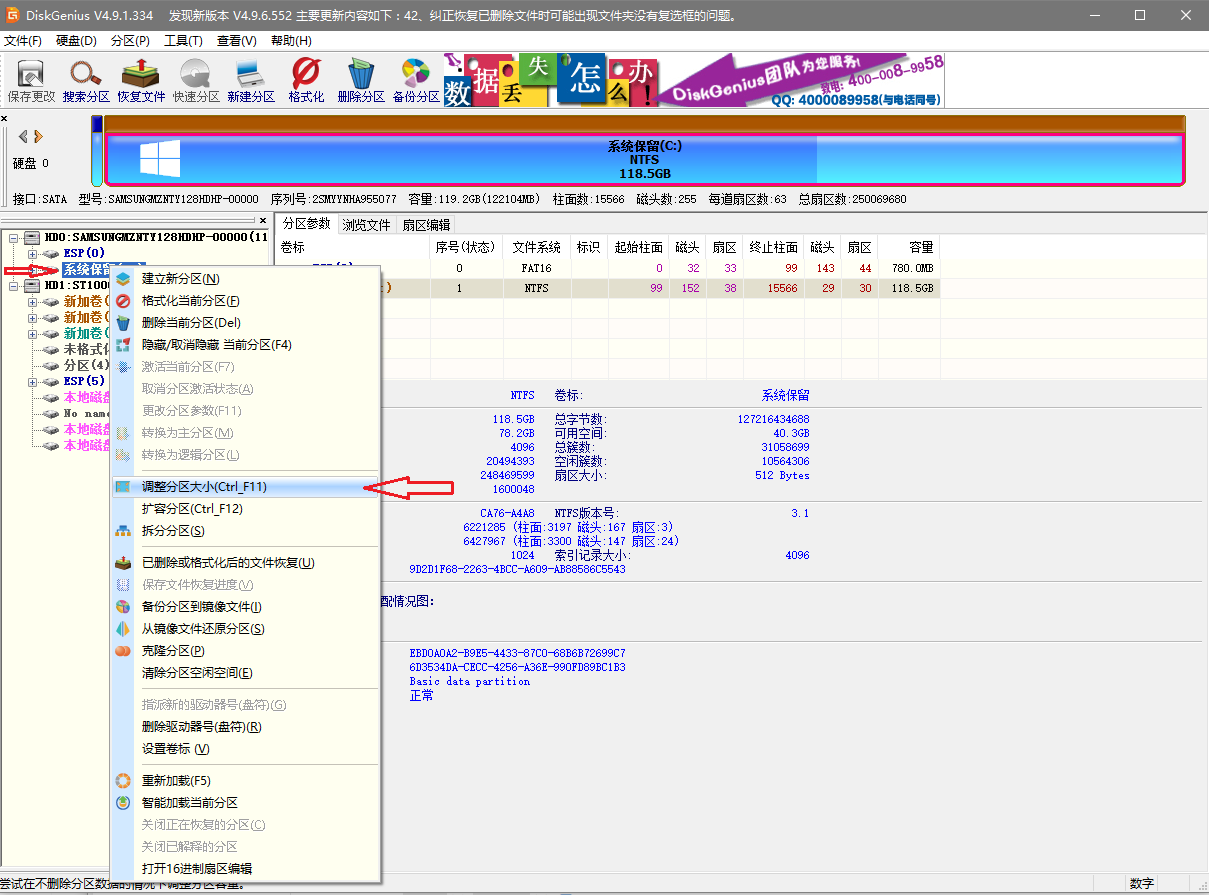
Task: Select ESP(0) in the disk tree
Action: 84,253
